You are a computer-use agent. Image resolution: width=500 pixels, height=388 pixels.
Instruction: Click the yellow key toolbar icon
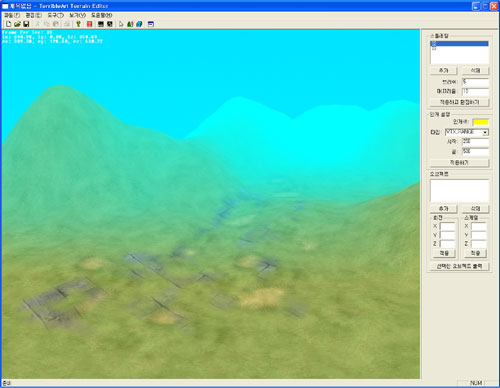(78, 24)
